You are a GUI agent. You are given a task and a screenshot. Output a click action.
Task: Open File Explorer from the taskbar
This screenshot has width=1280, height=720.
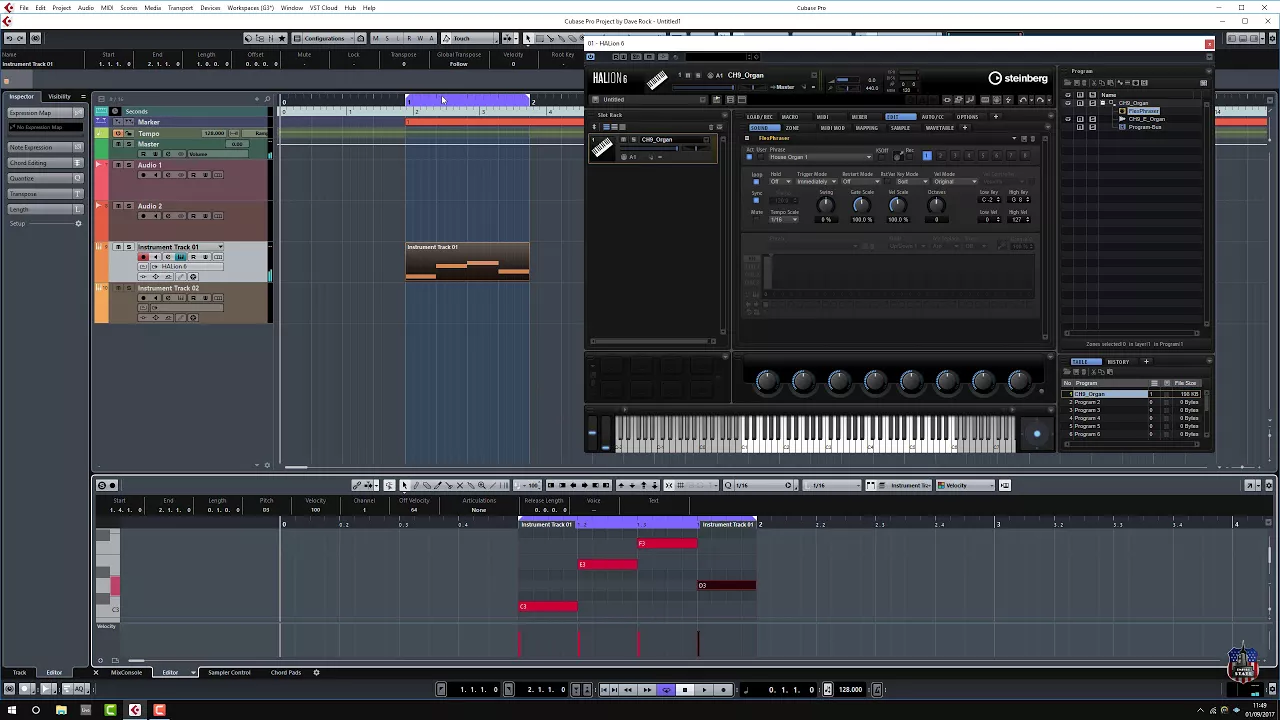click(x=61, y=710)
